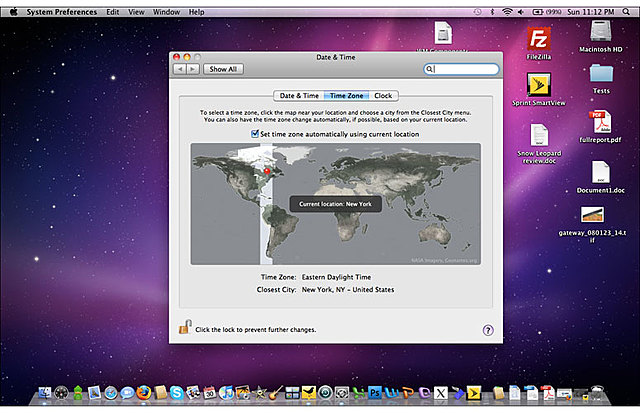Open Address Book in the Dock
Screen dimensions: 640x413
coord(160,393)
